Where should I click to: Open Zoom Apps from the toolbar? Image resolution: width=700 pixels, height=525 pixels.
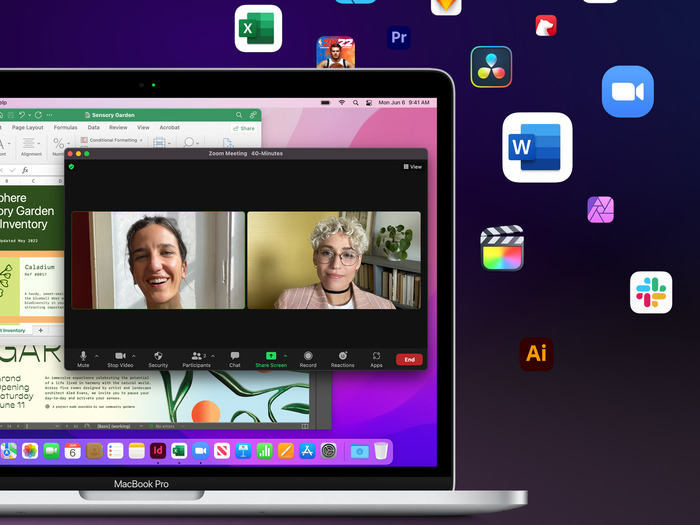point(376,359)
